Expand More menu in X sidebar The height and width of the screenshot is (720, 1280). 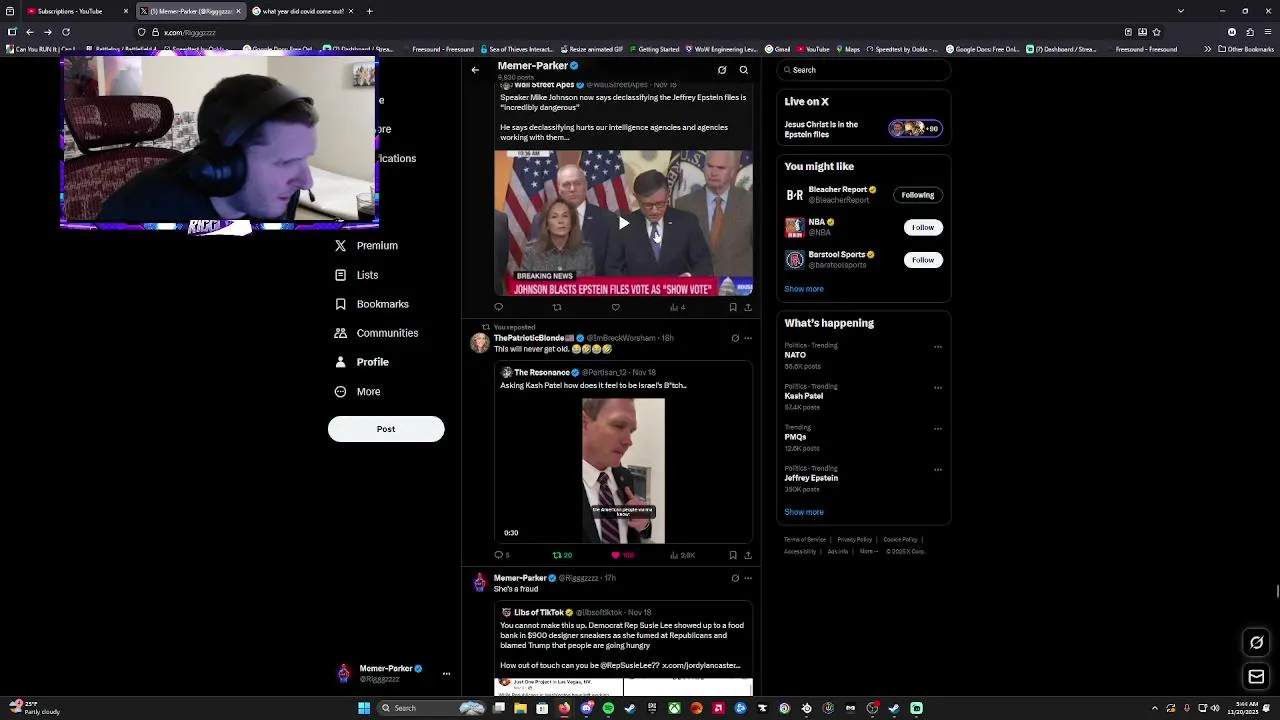(358, 392)
